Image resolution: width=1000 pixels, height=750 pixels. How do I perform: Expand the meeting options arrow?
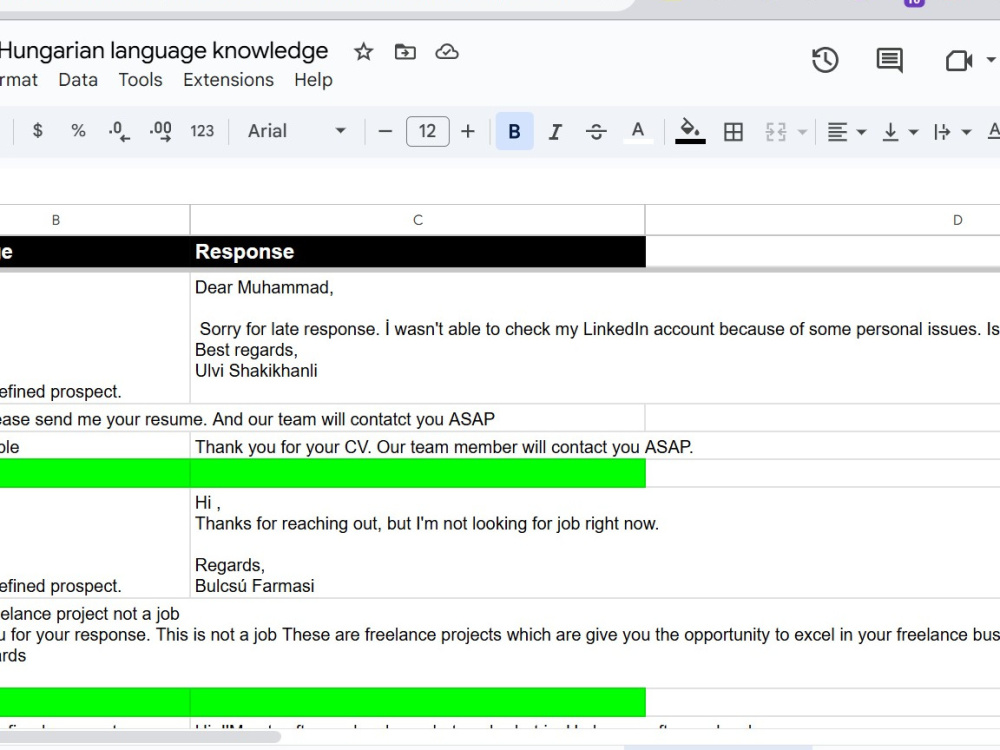coord(990,60)
